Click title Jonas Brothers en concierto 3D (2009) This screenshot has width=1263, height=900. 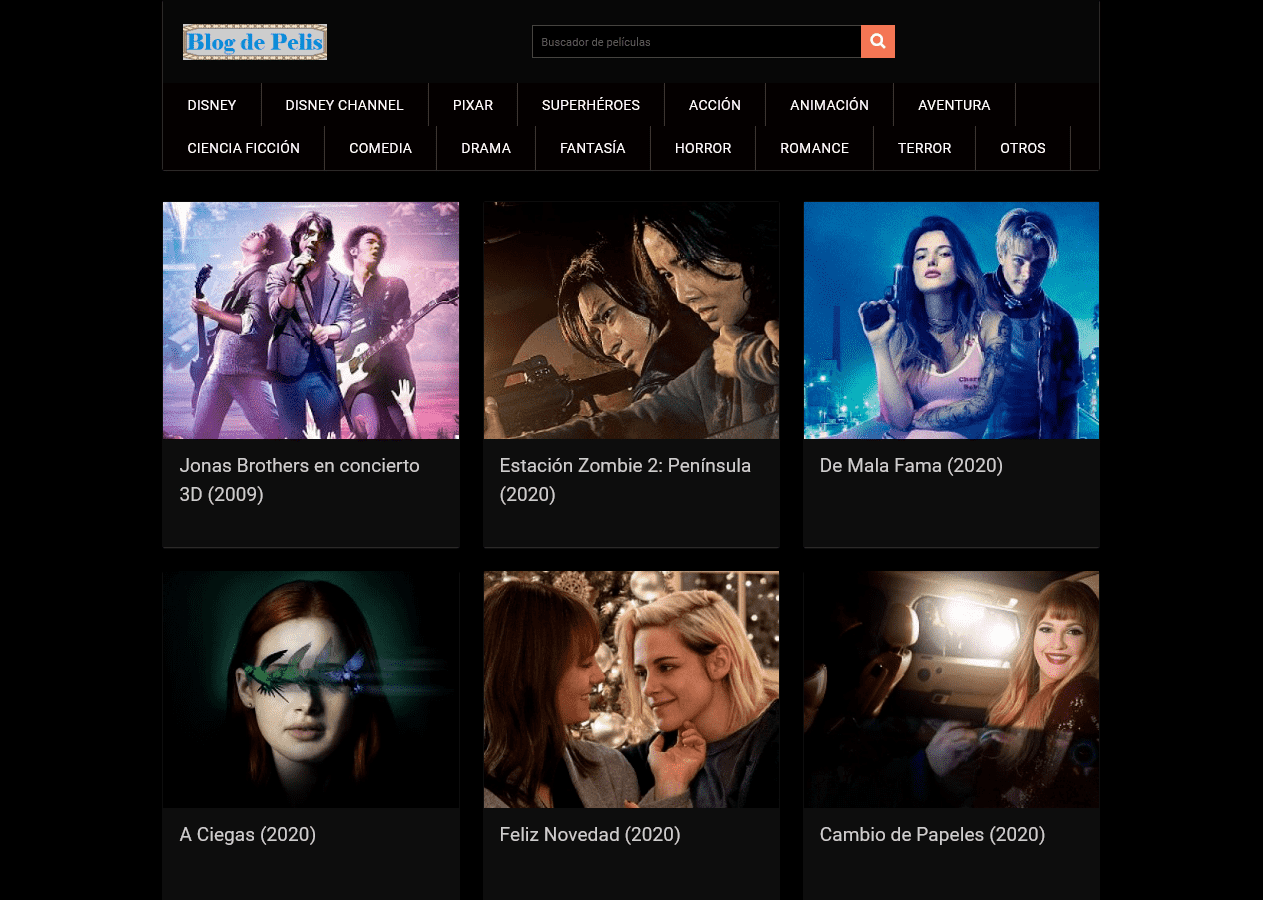click(x=300, y=480)
